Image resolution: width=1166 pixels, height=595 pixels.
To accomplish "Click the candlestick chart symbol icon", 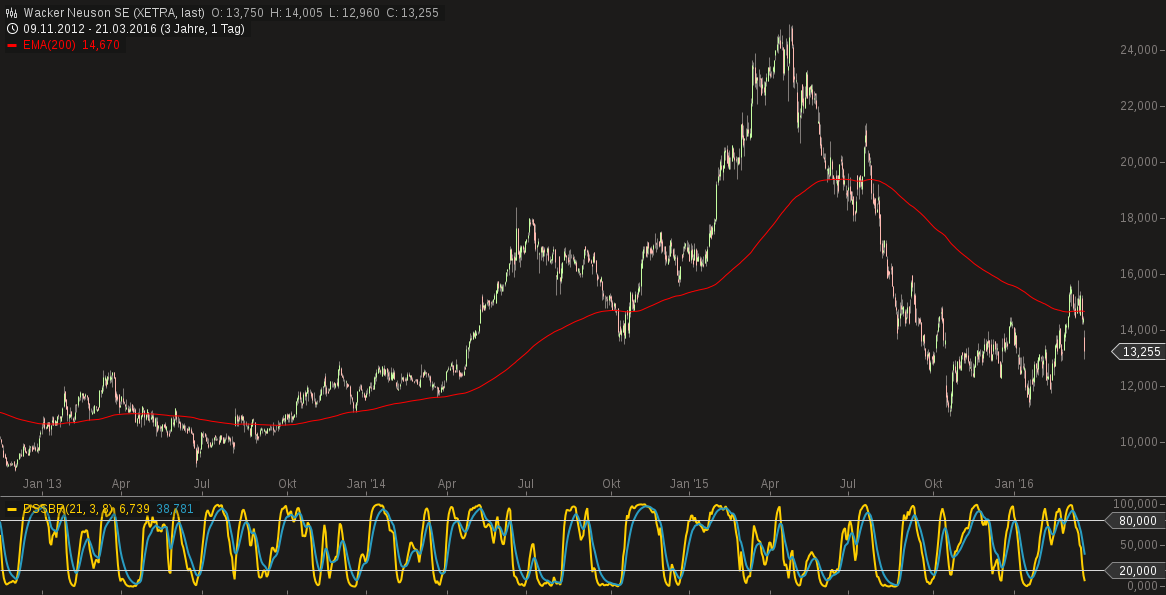I will [x=10, y=12].
